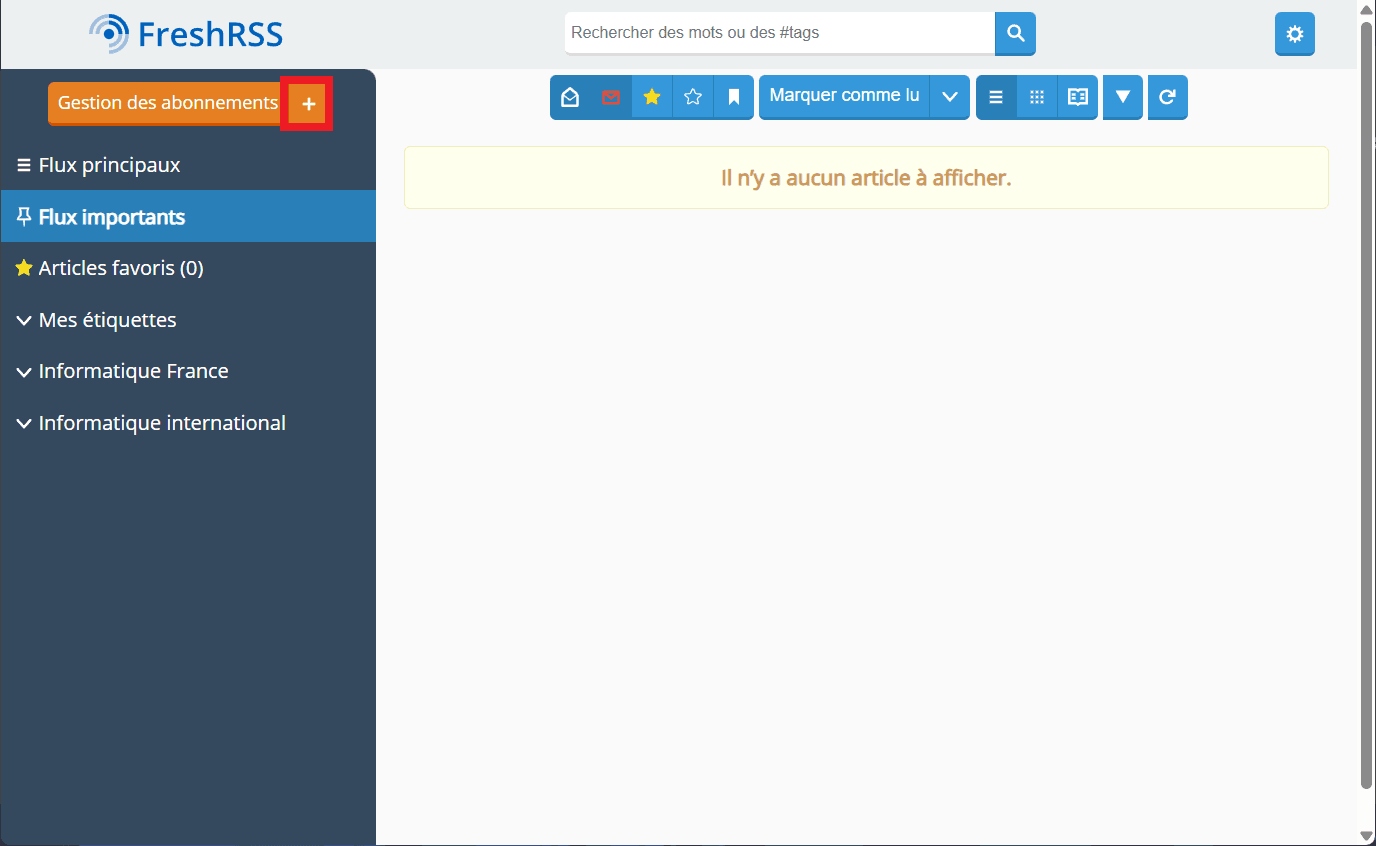The height and width of the screenshot is (846, 1376).
Task: Open Articles favoris in the sidebar
Action: (x=120, y=268)
